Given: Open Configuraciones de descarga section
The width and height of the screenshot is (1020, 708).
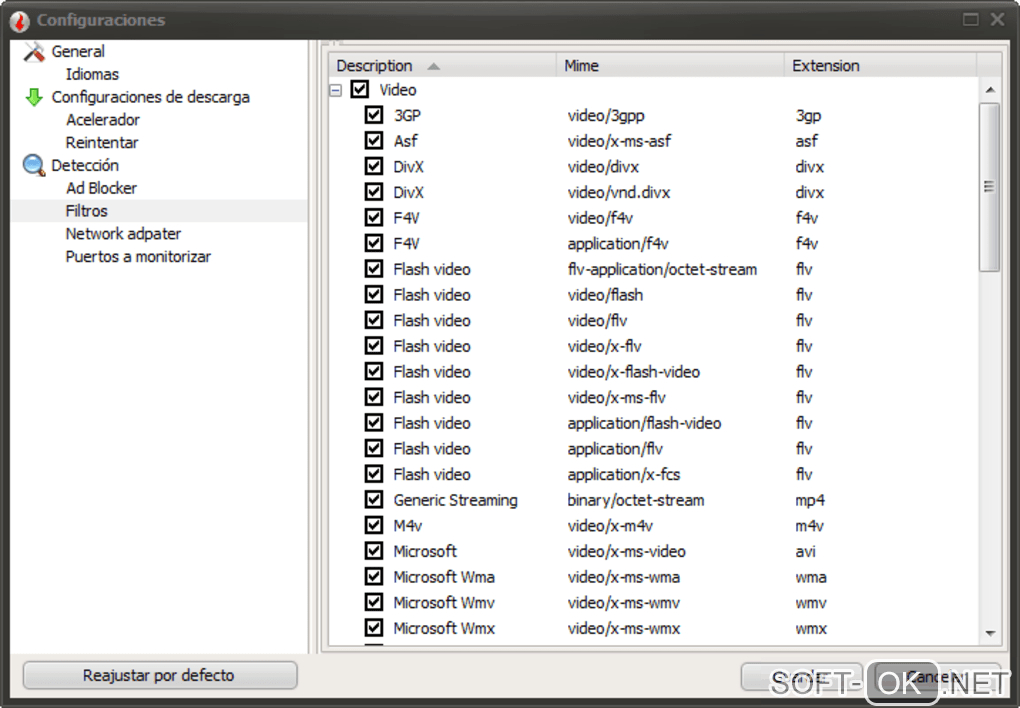Looking at the screenshot, I should pos(150,97).
